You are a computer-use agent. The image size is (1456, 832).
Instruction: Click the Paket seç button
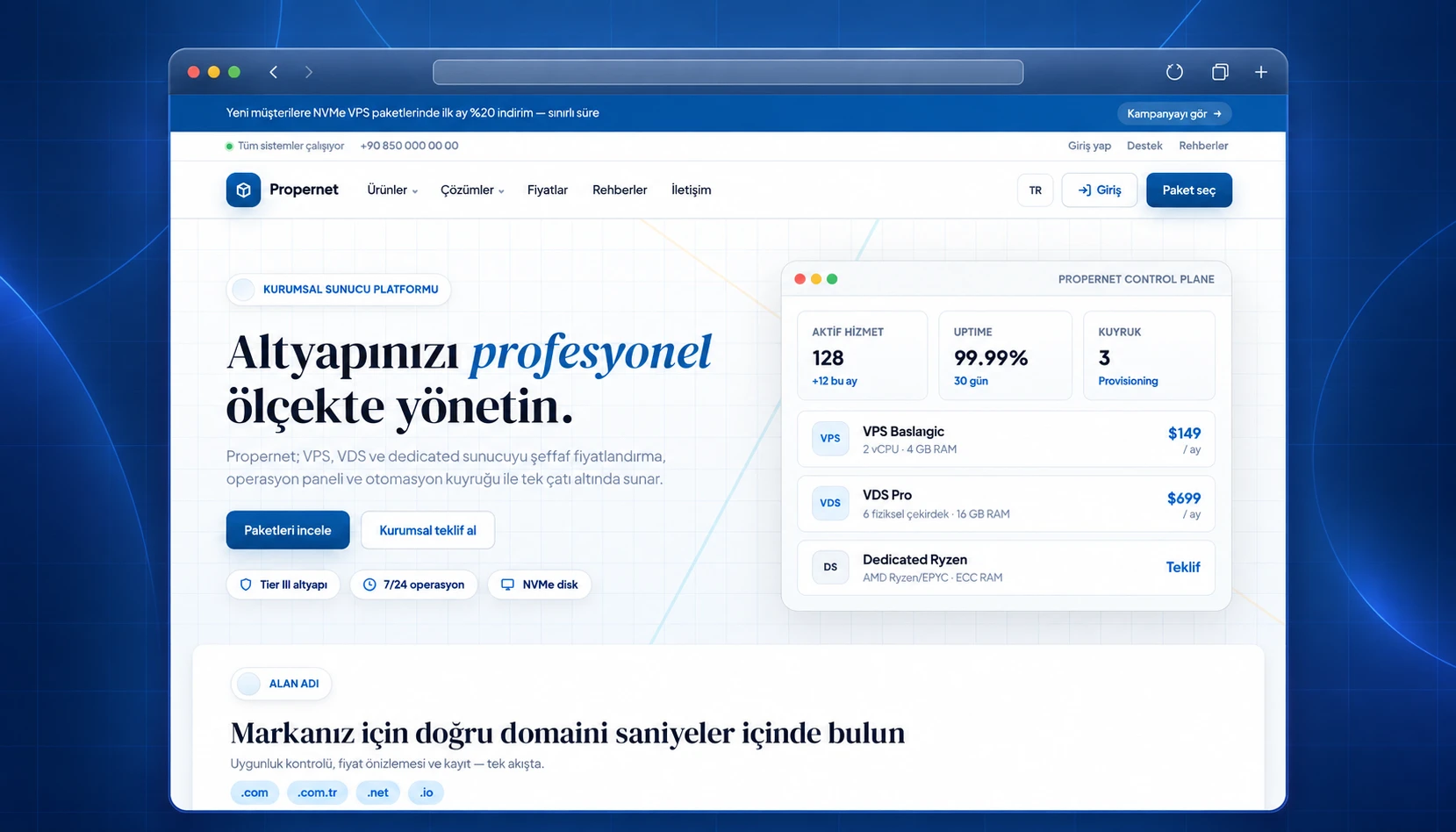tap(1189, 190)
